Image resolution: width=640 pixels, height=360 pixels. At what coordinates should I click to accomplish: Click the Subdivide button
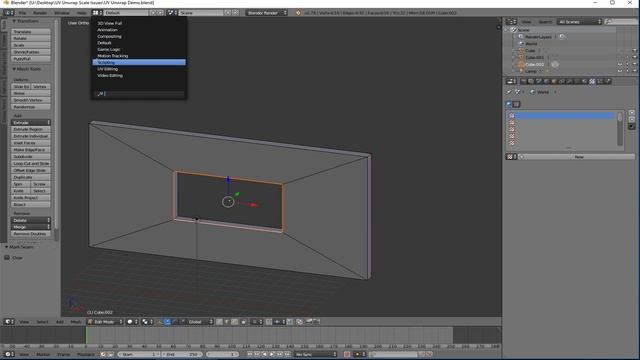pos(31,157)
